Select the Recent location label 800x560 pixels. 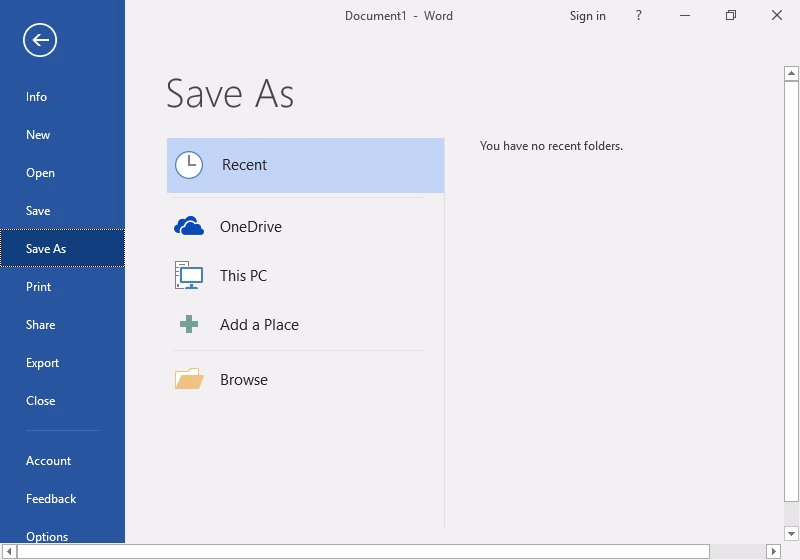point(244,165)
